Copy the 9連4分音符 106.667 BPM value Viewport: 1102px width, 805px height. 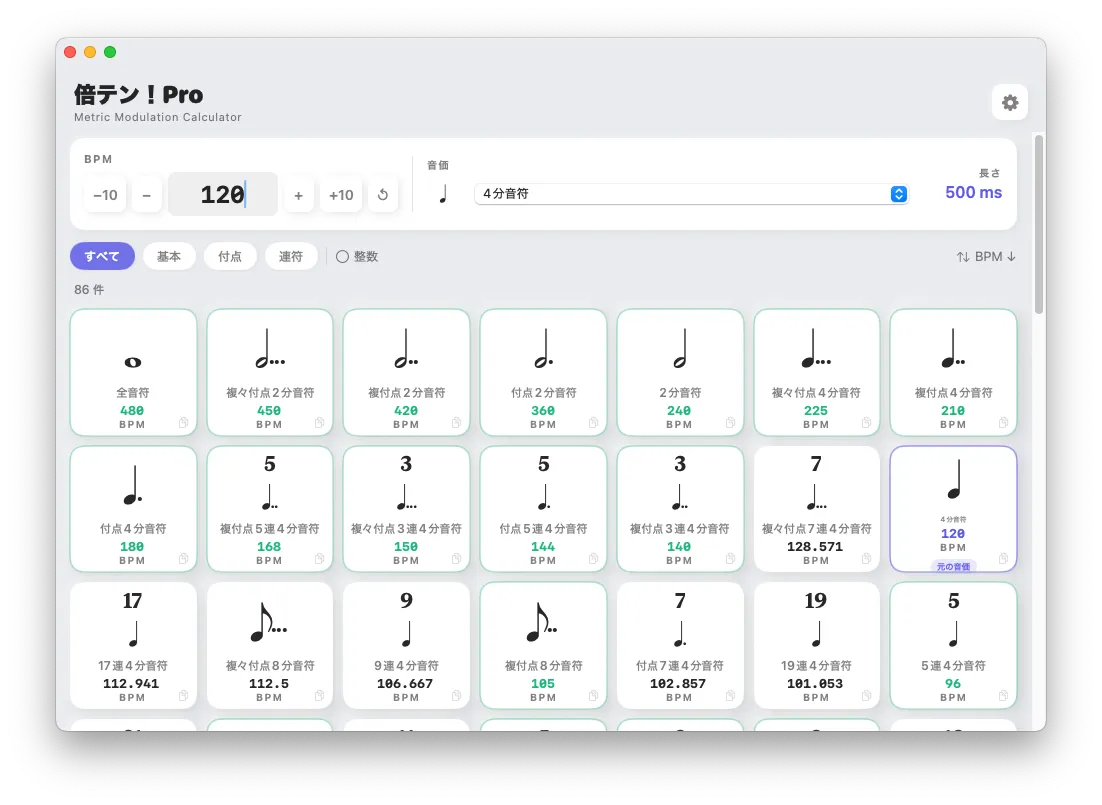(457, 695)
